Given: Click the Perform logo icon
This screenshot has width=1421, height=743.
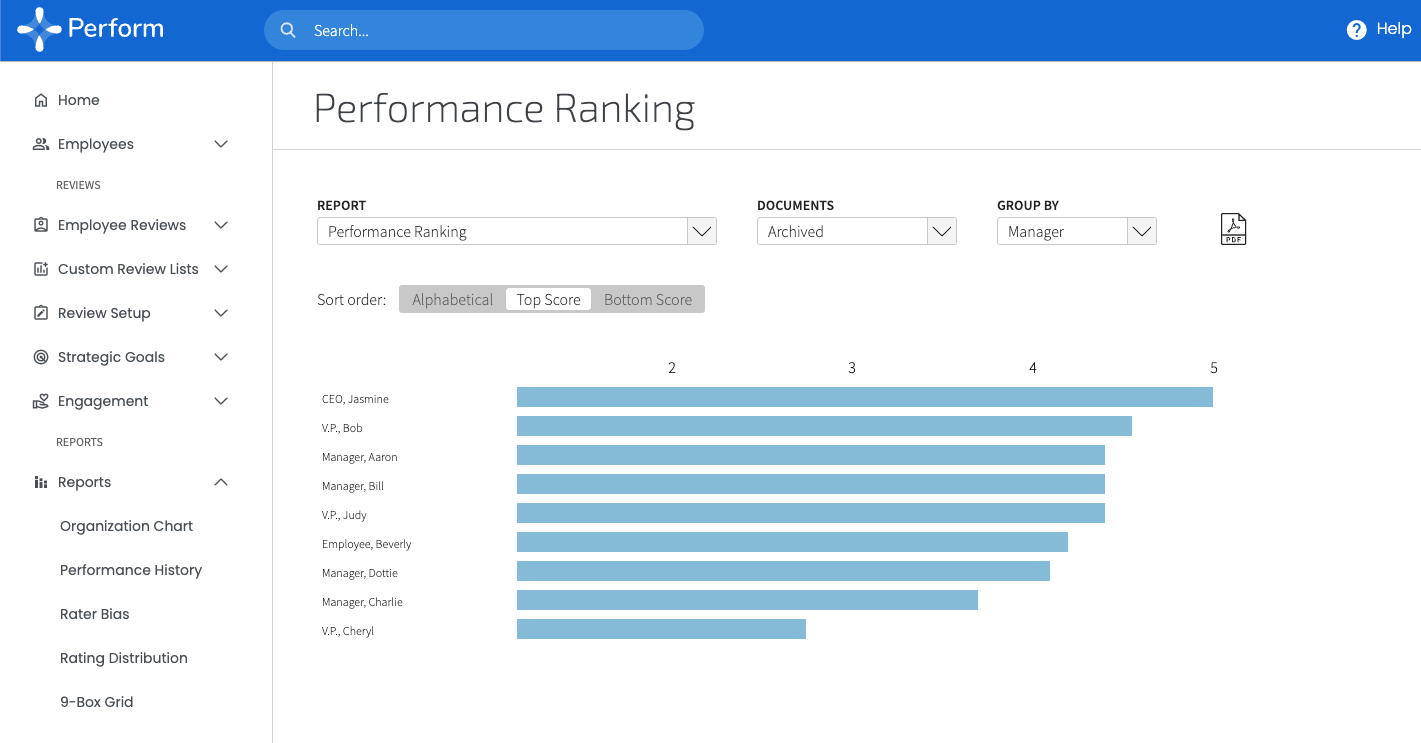Looking at the screenshot, I should [x=39, y=30].
